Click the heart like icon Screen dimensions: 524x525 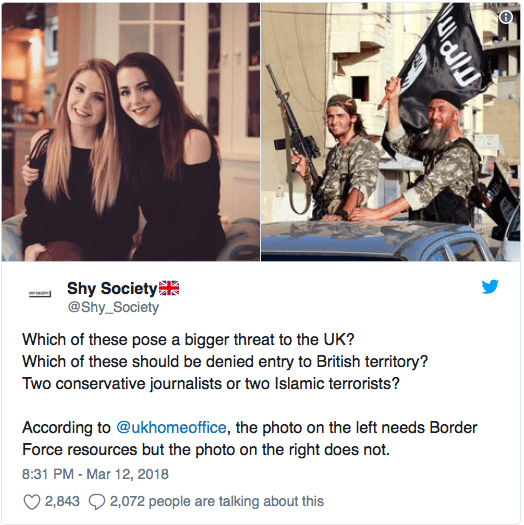click(x=32, y=502)
